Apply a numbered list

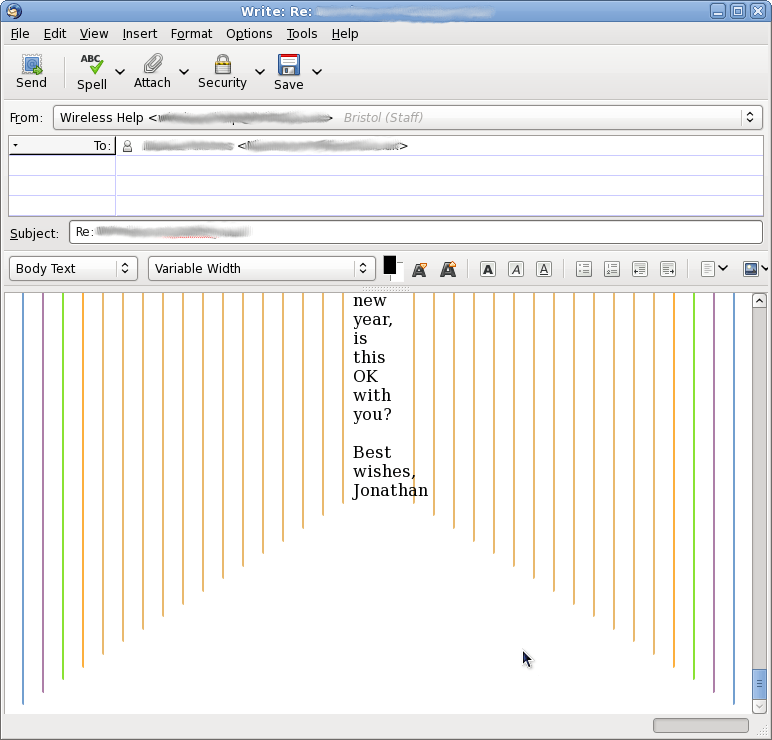click(612, 269)
